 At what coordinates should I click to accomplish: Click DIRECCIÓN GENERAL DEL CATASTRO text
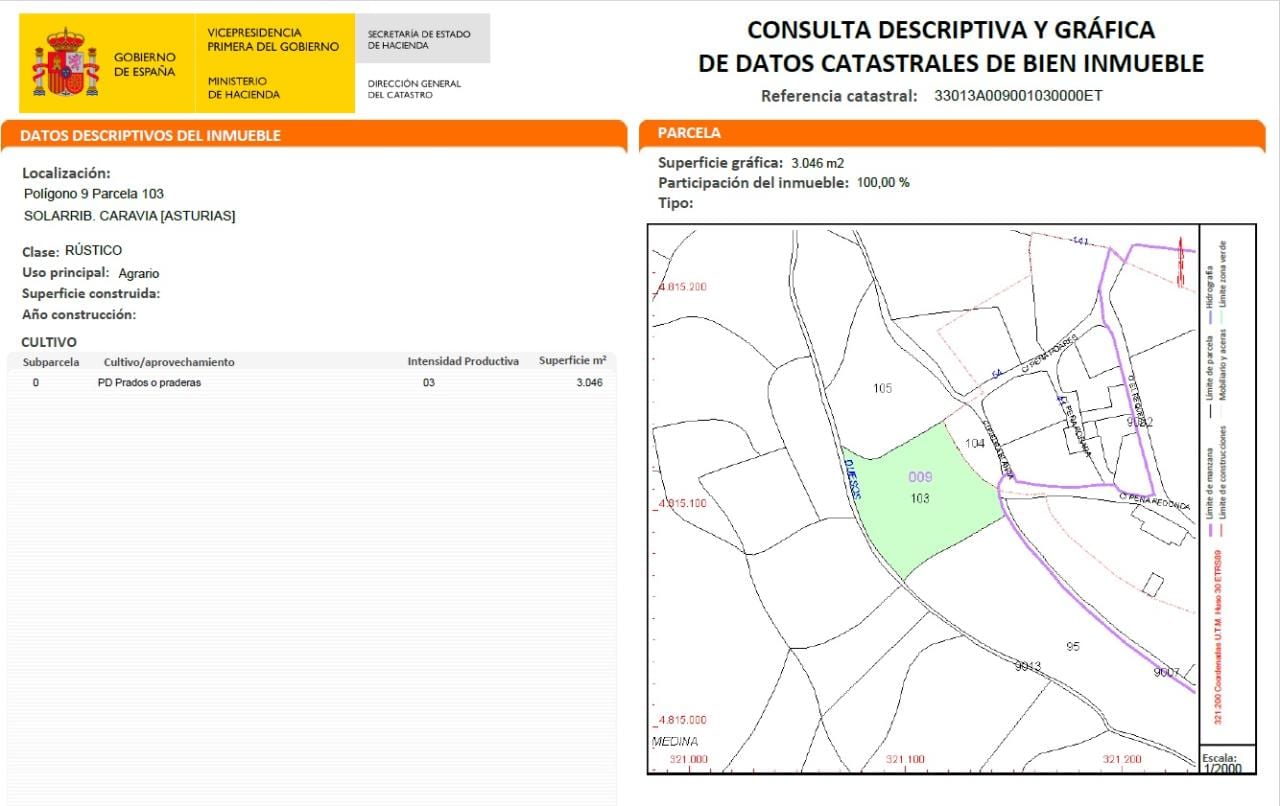(x=414, y=89)
